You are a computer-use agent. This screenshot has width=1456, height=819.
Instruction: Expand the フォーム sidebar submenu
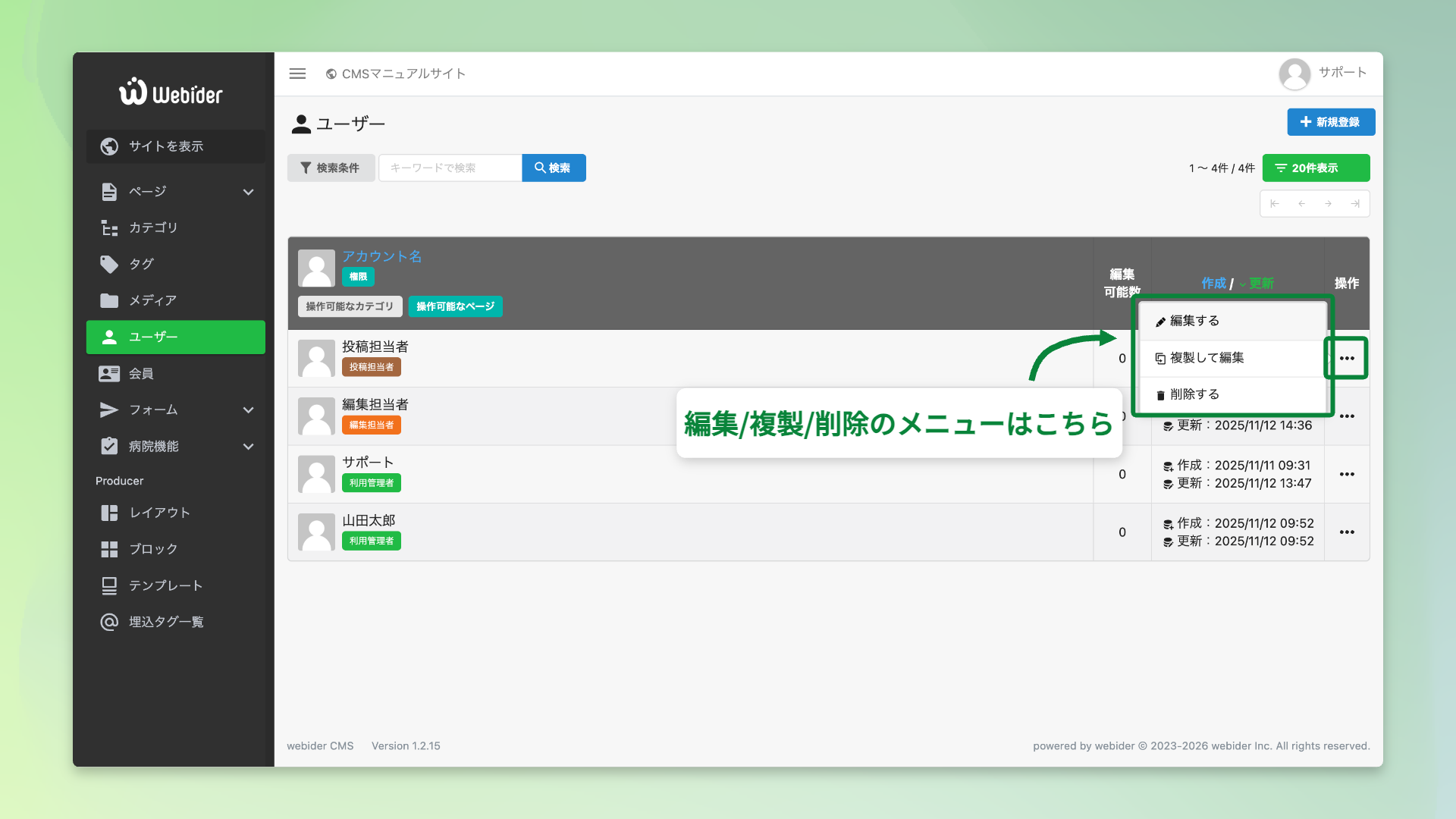[248, 410]
